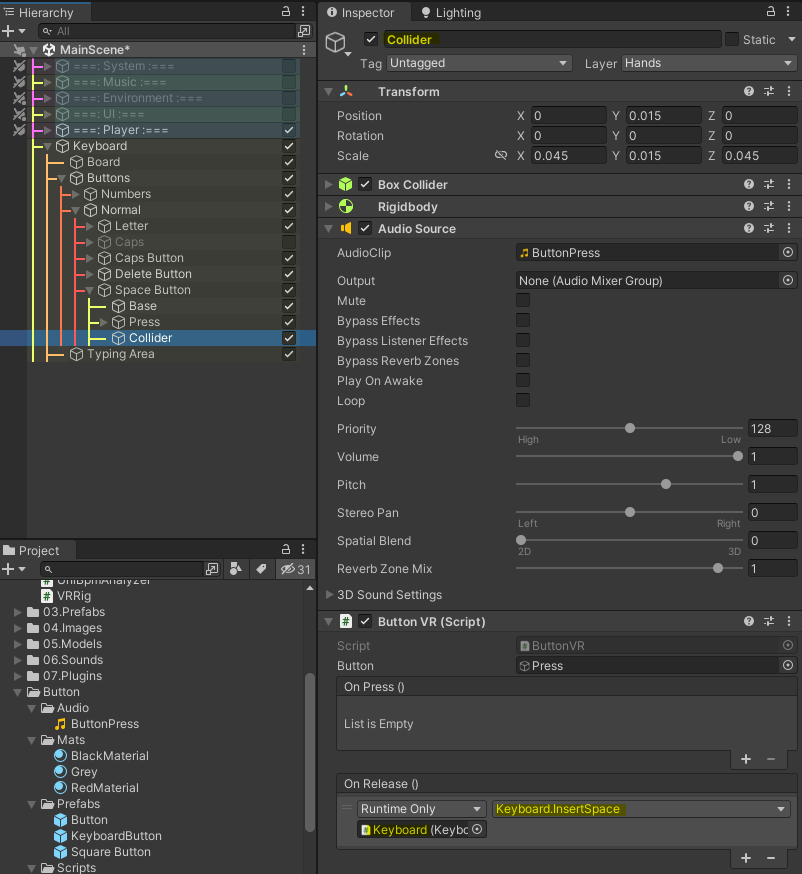Open Button VR script help icon
802x874 pixels.
pyautogui.click(x=749, y=621)
